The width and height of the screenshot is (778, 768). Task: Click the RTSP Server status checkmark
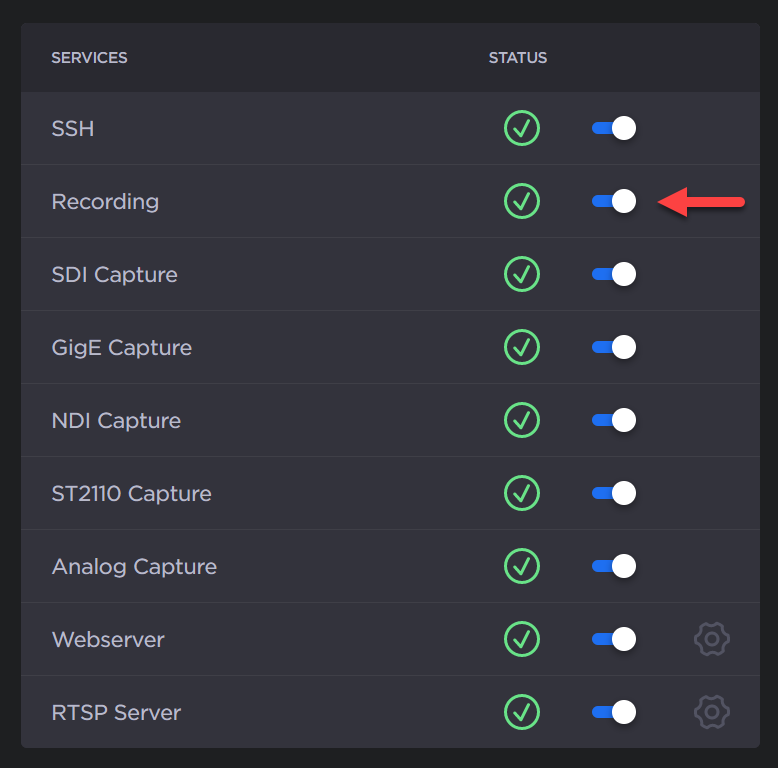521,712
